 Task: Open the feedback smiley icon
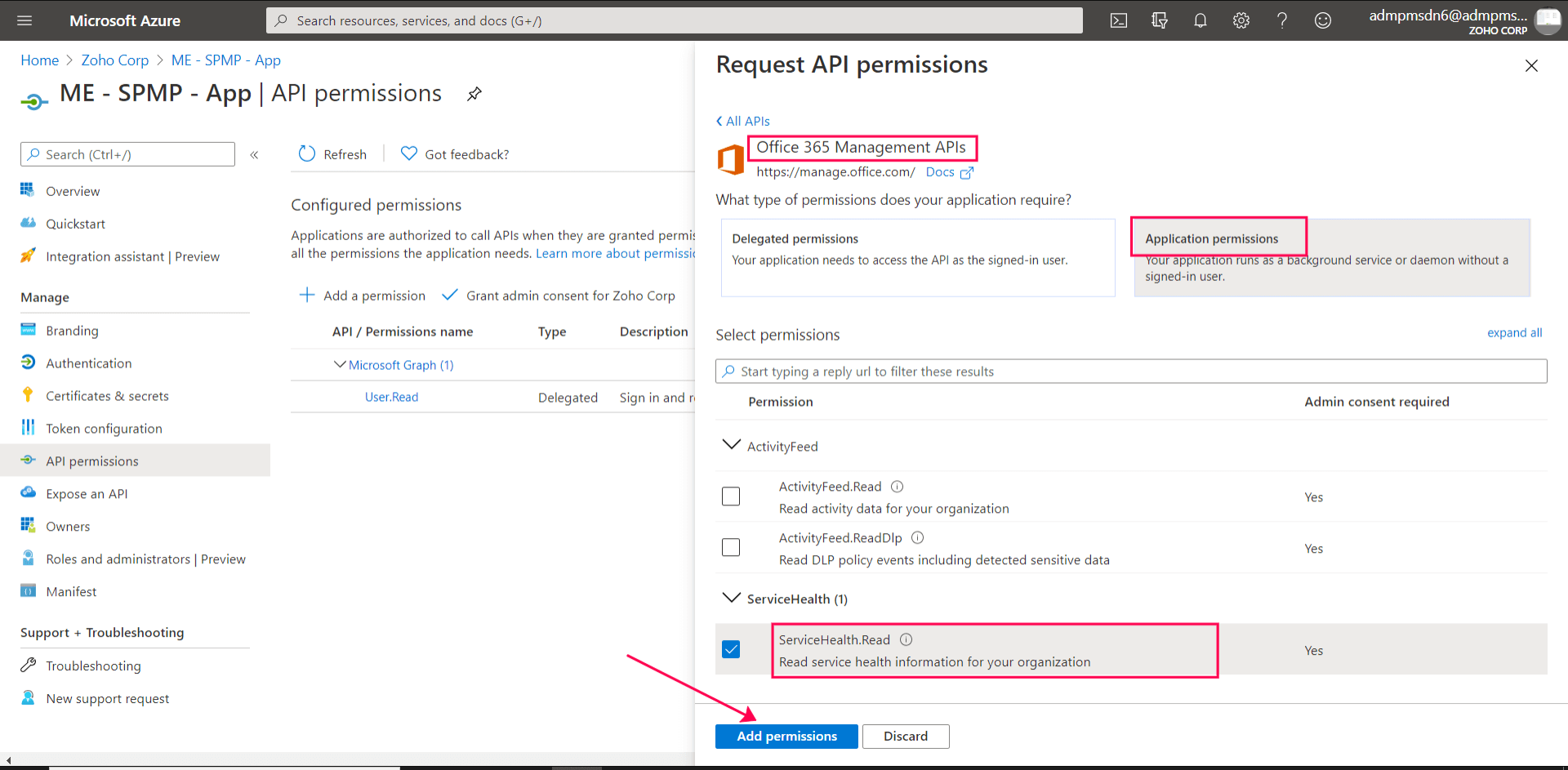tap(1322, 20)
